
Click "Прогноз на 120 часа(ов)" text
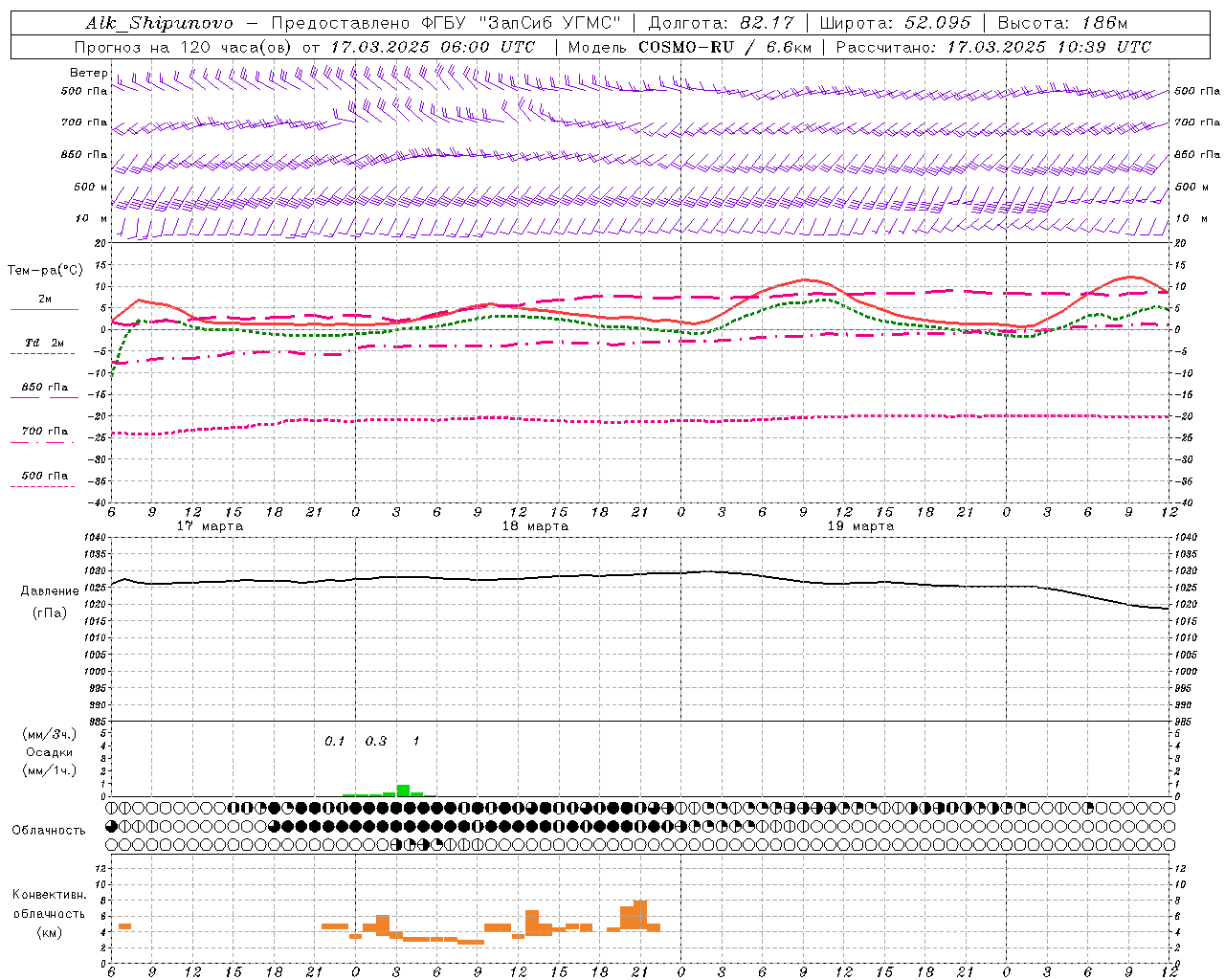tap(184, 47)
